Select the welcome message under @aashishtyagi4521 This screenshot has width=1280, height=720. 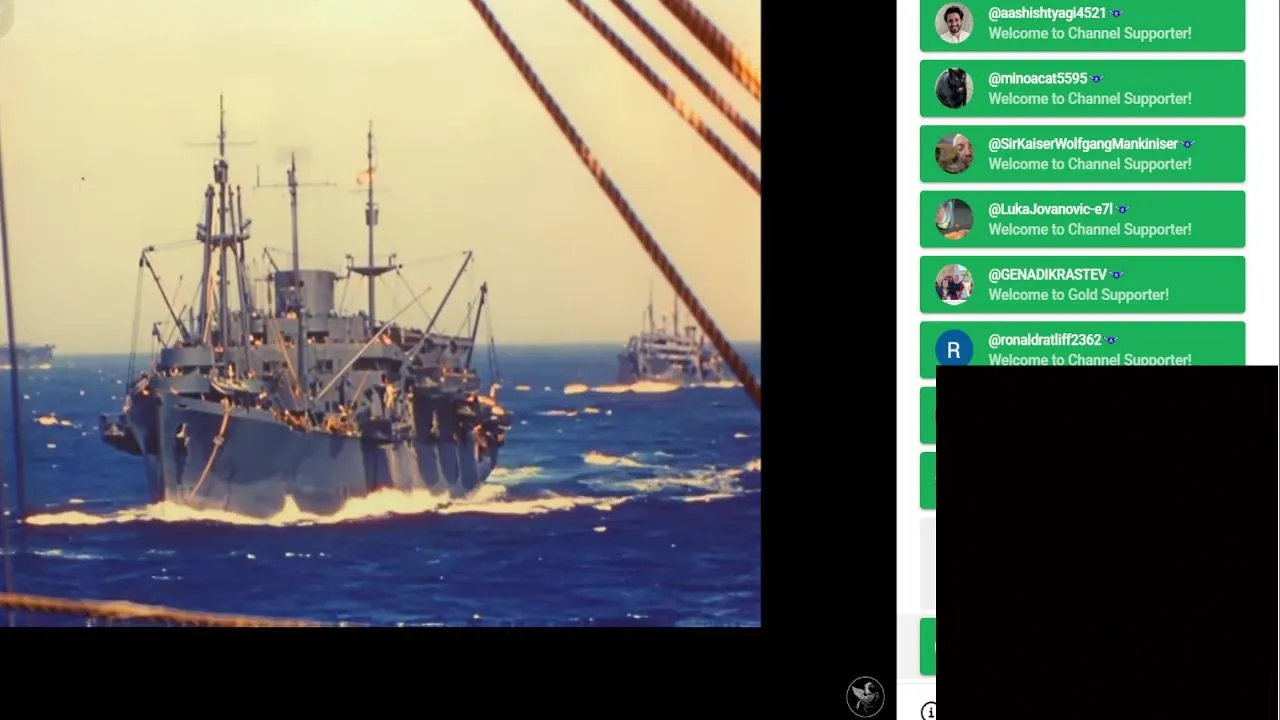1090,33
